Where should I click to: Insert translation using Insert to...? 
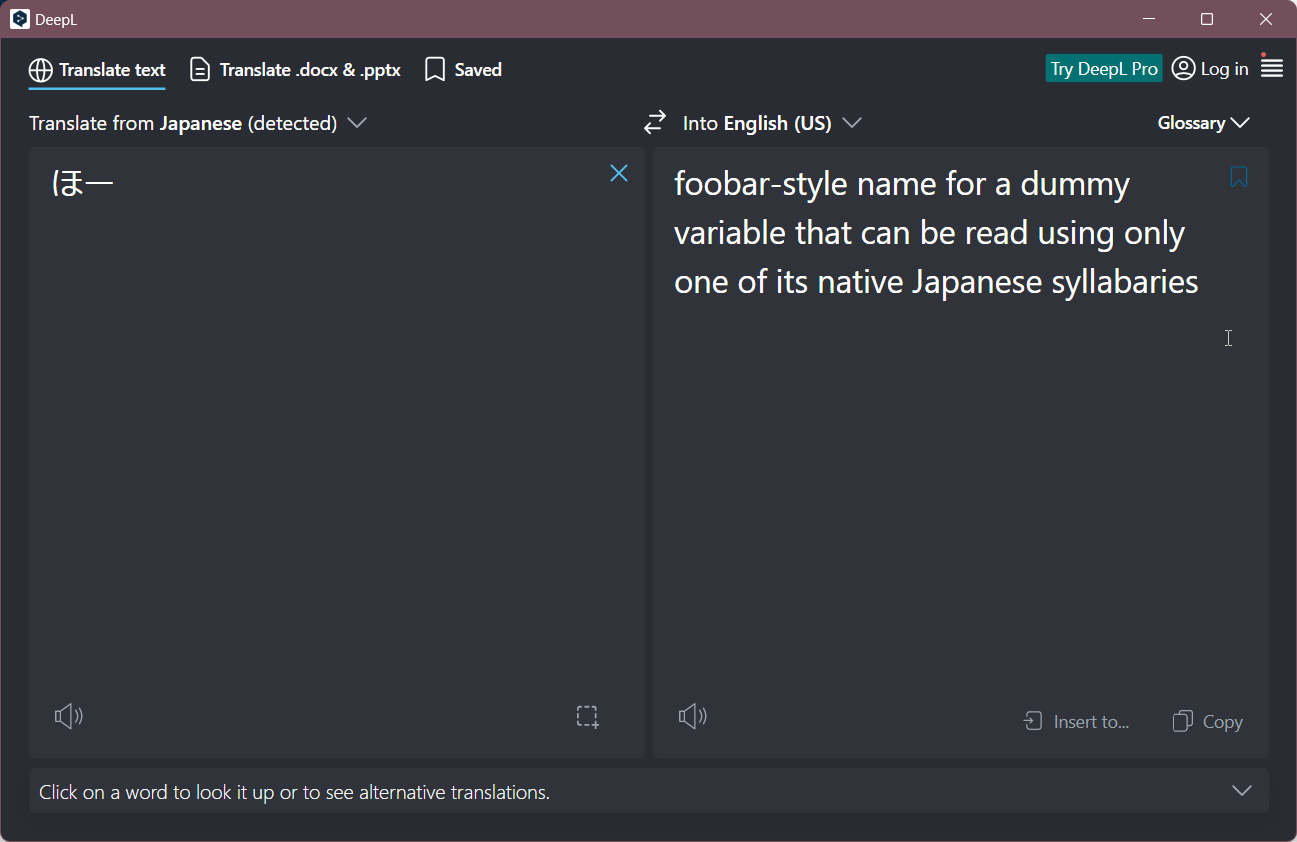[x=1076, y=721]
